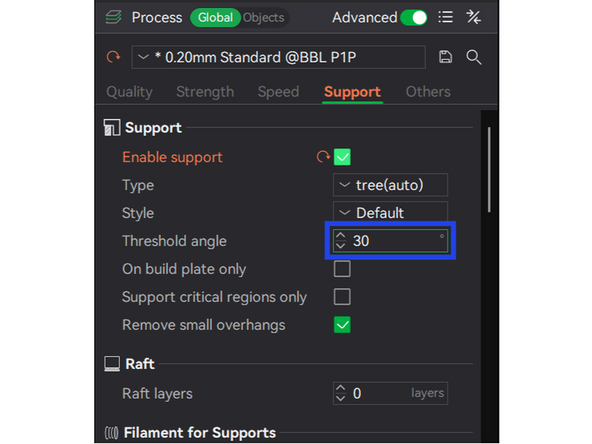This screenshot has height=444, width=592.
Task: Click the Raft layers label
Action: click(157, 393)
